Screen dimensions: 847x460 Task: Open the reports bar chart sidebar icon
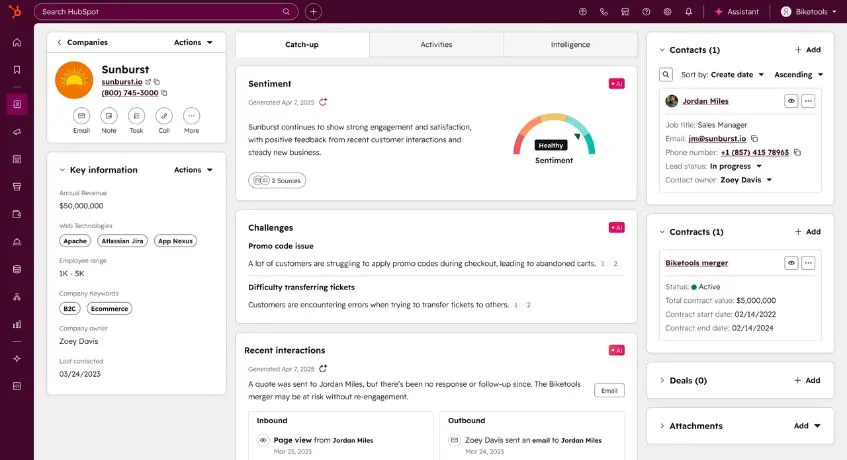click(17, 324)
